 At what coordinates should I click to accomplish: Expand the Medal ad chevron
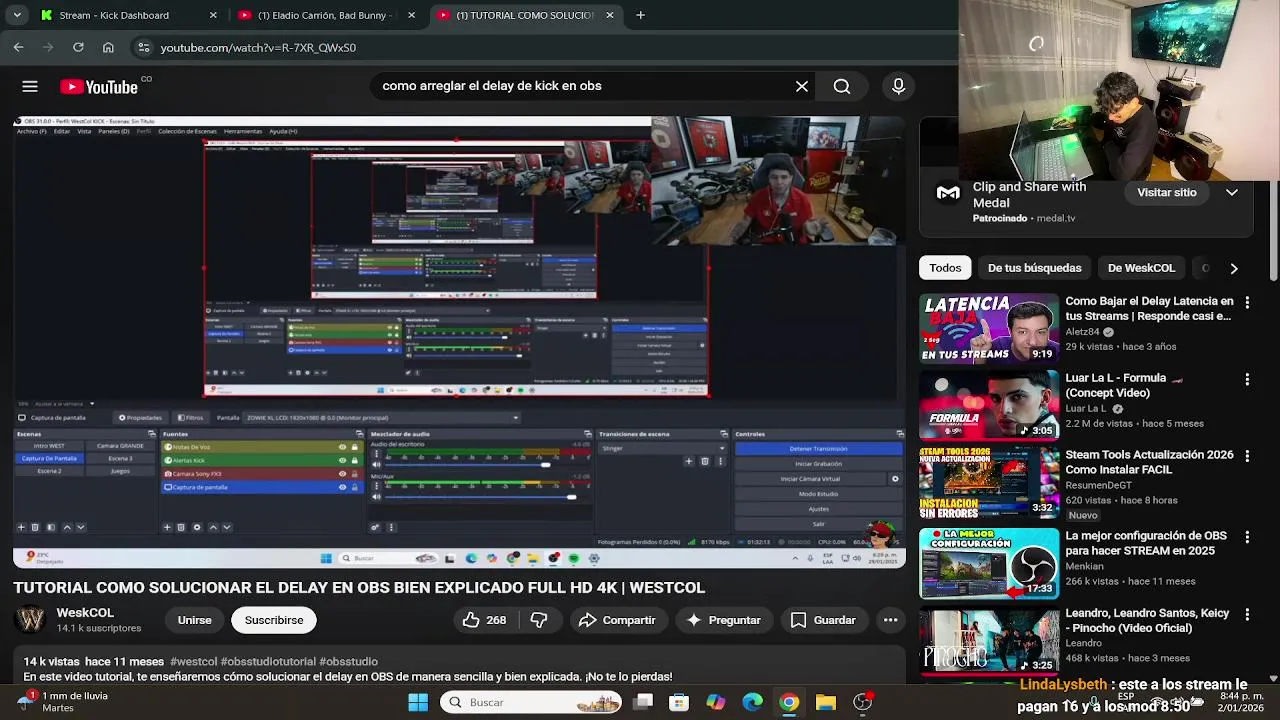[1232, 192]
